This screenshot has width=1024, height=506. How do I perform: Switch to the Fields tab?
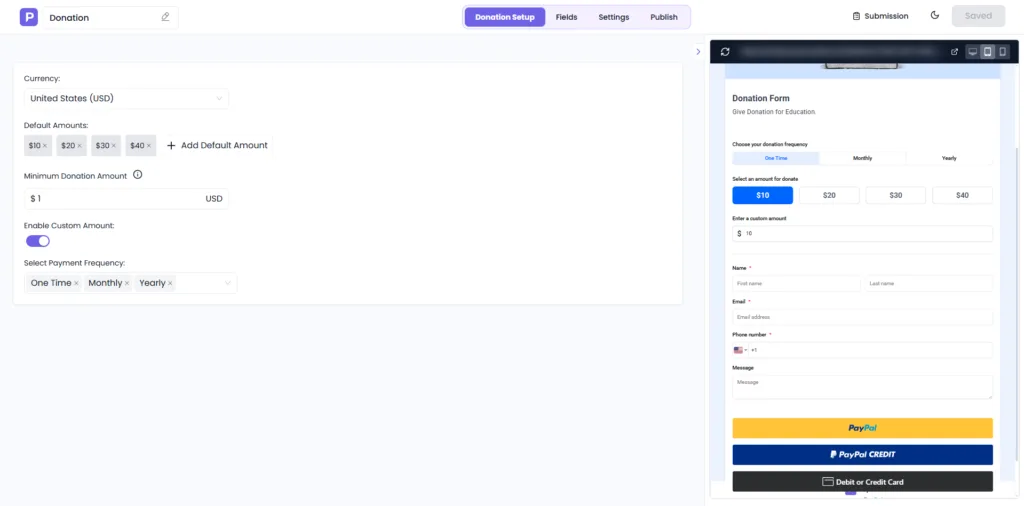566,17
